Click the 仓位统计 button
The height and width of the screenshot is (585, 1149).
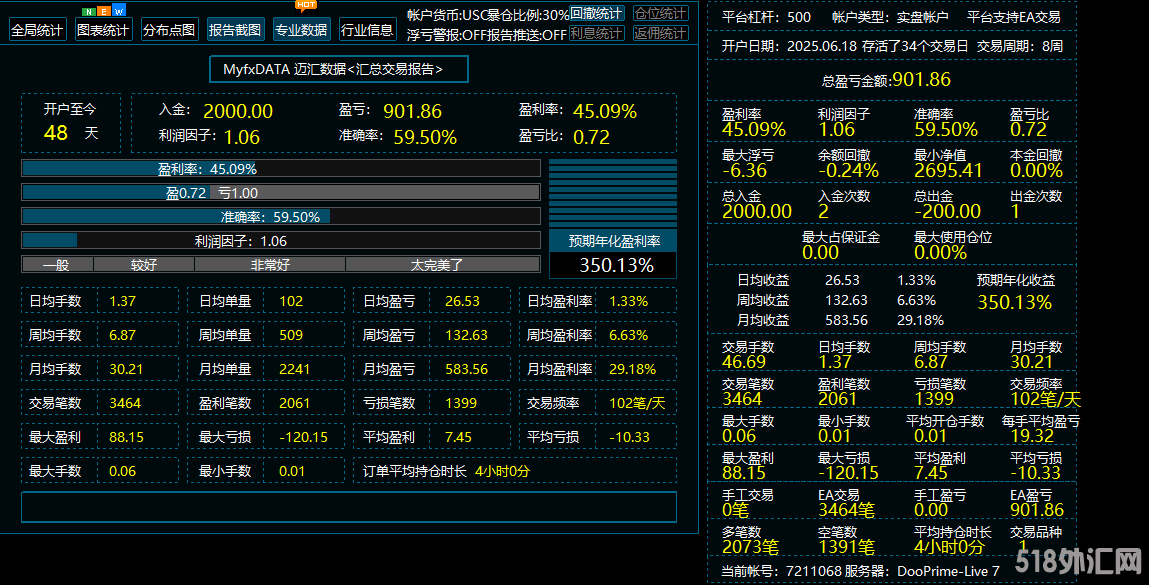click(x=660, y=14)
